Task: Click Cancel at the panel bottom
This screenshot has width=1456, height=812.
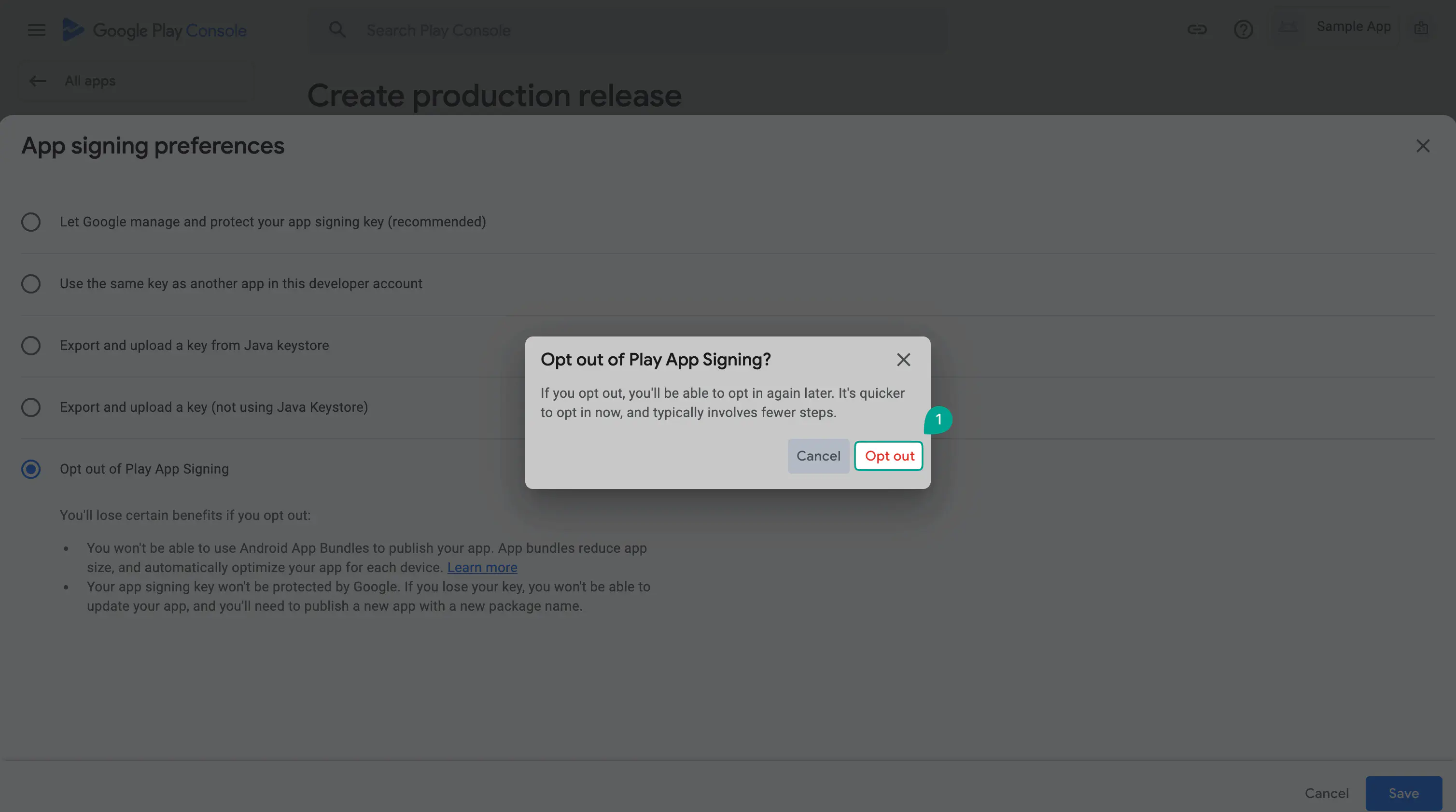Action: [x=1326, y=793]
